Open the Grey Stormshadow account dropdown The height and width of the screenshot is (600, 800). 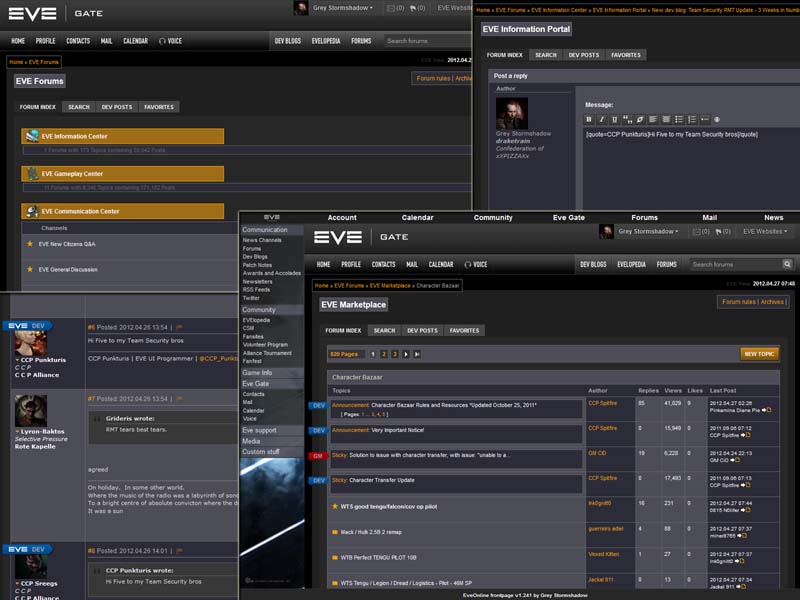(648, 230)
